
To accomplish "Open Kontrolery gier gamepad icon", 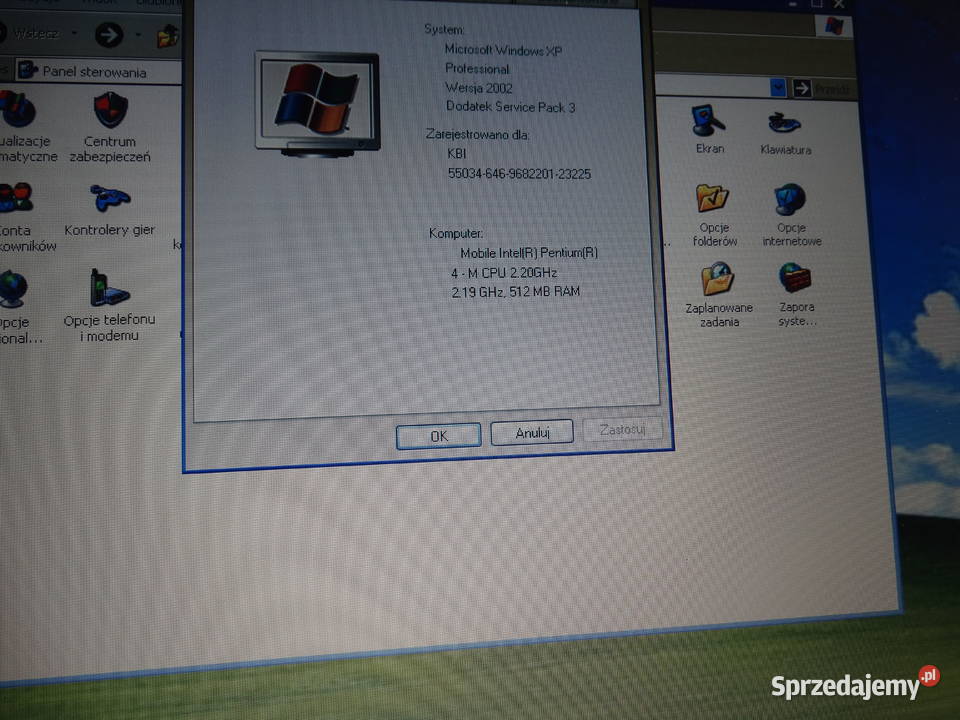I will point(110,198).
